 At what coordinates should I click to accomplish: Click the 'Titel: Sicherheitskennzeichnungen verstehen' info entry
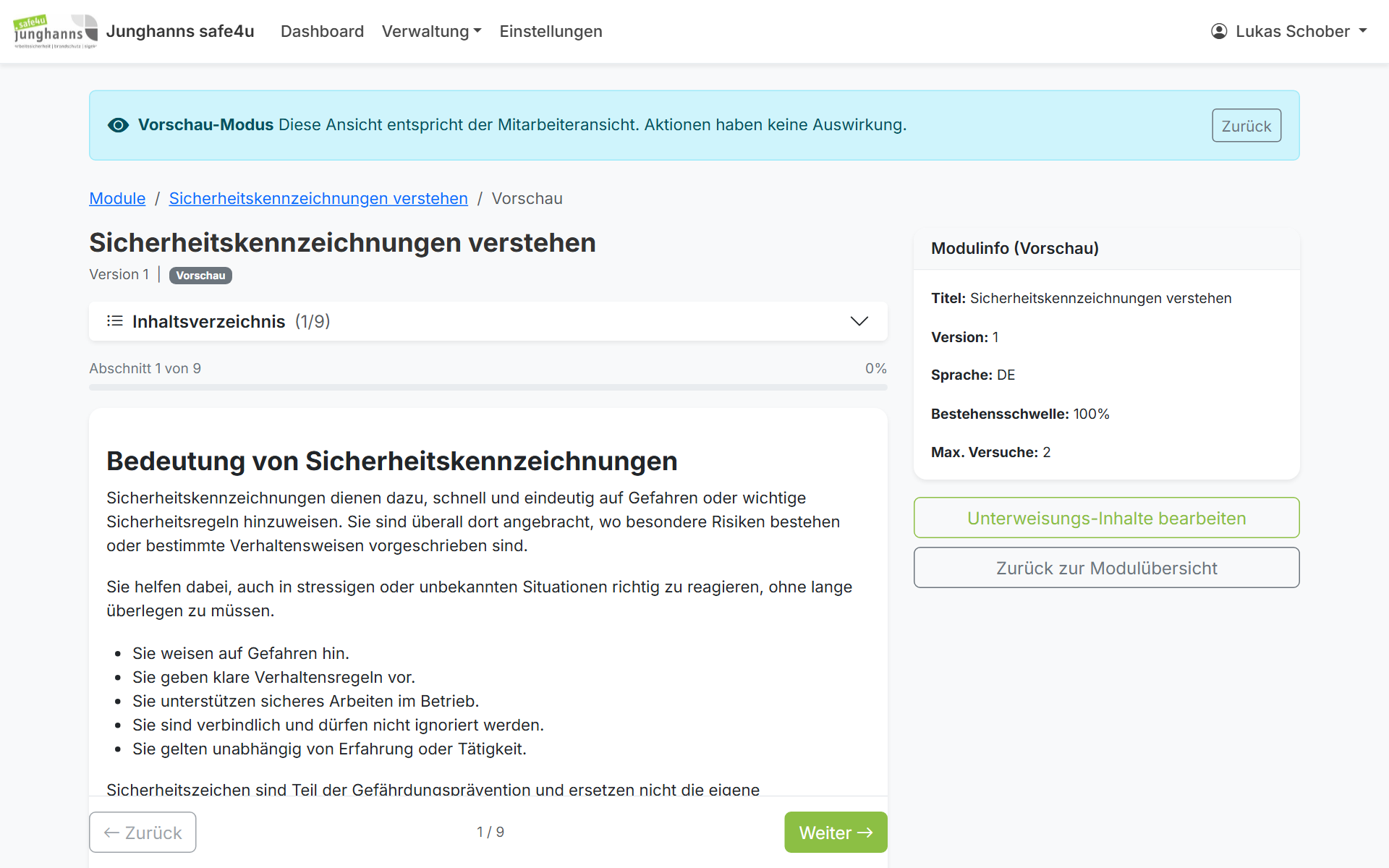point(1081,298)
